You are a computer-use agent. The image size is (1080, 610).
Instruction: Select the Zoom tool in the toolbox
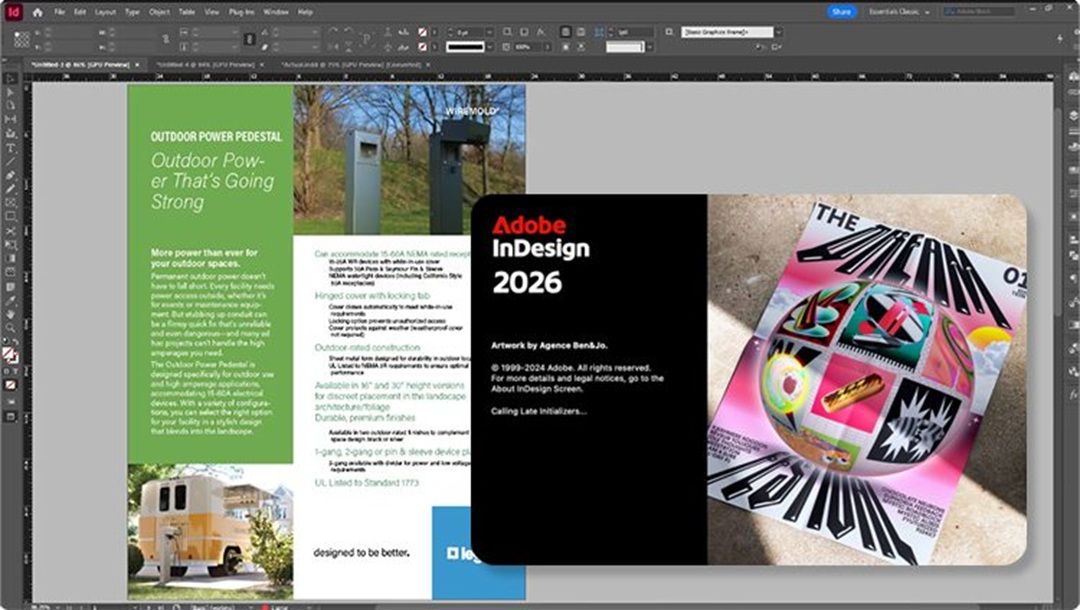(11, 326)
